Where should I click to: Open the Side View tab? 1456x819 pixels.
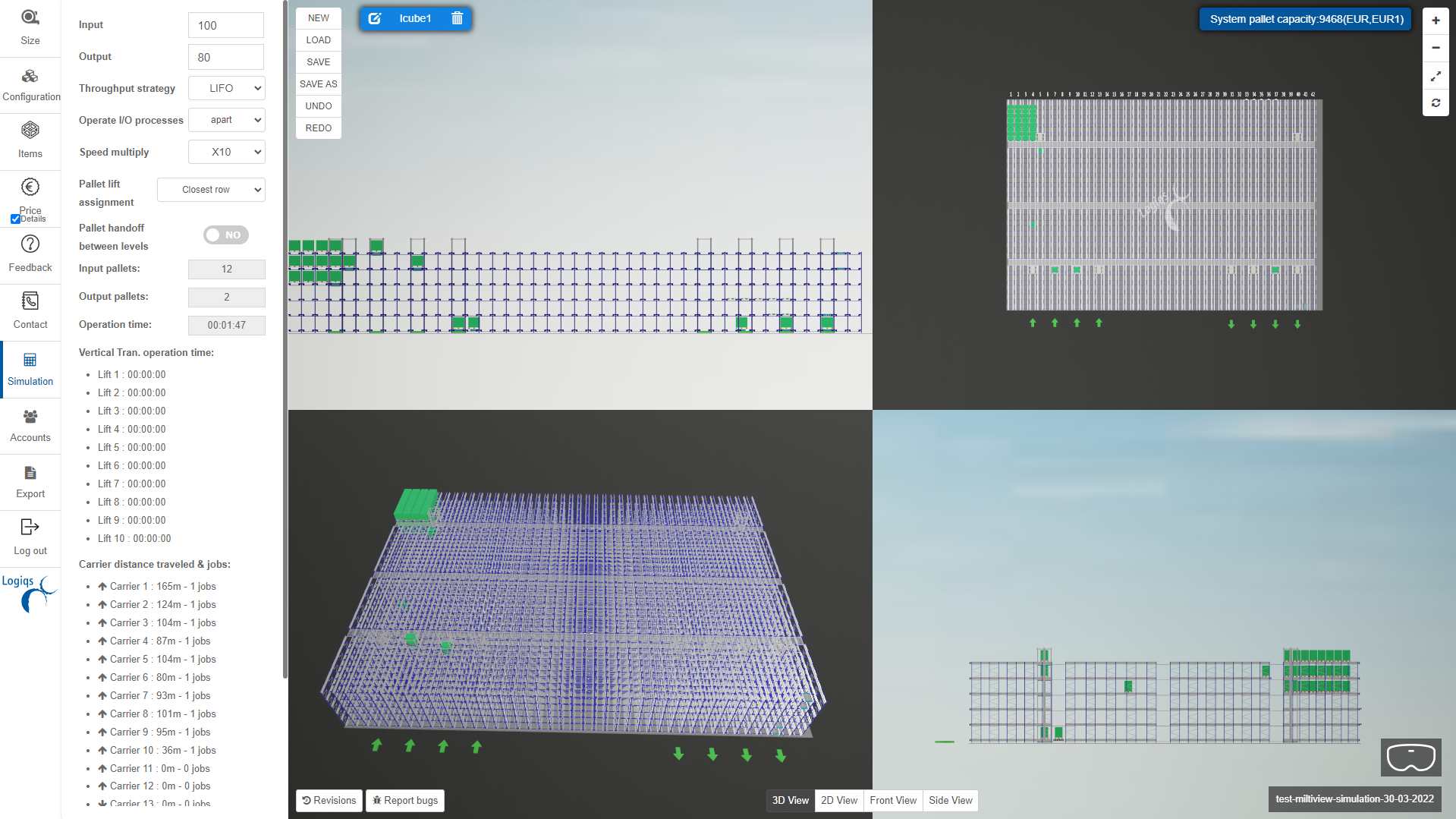pos(950,800)
